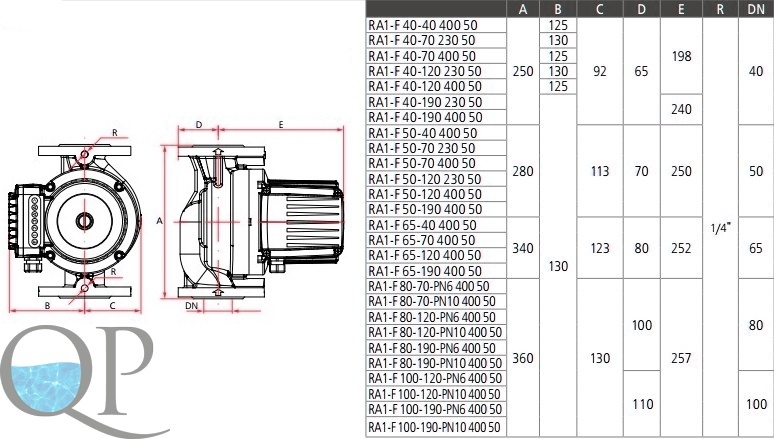The image size is (774, 439).
Task: Click the 113 value in column C
Action: (600, 171)
